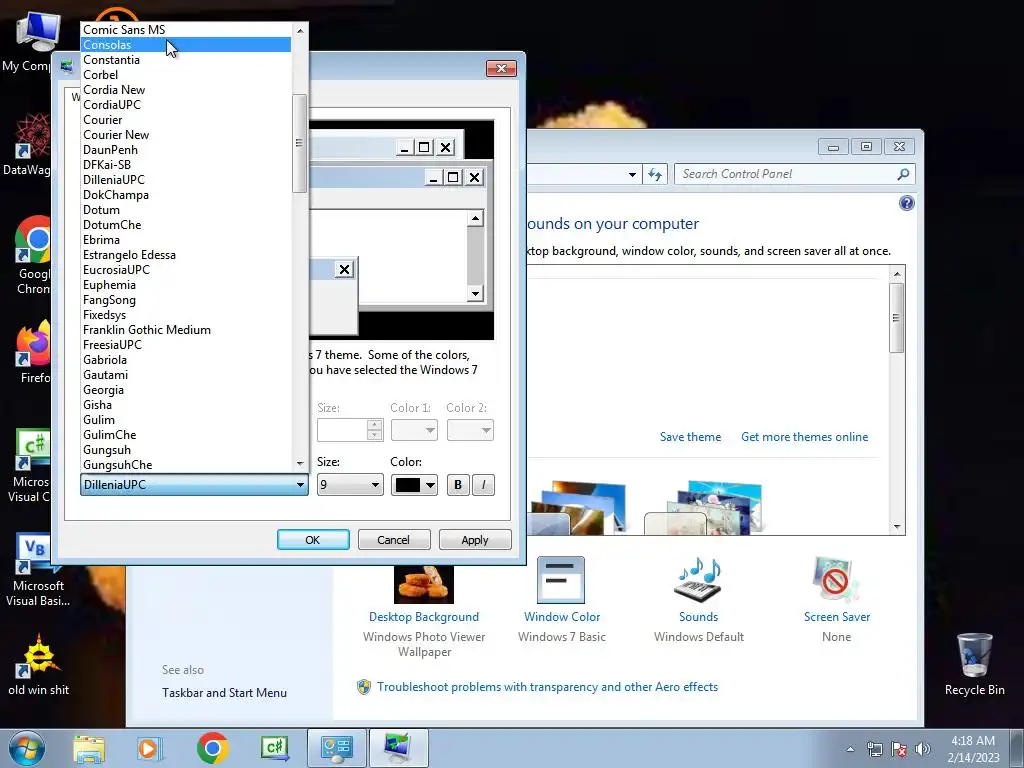Choose DaunPenh from font list
The image size is (1024, 768).
point(185,150)
